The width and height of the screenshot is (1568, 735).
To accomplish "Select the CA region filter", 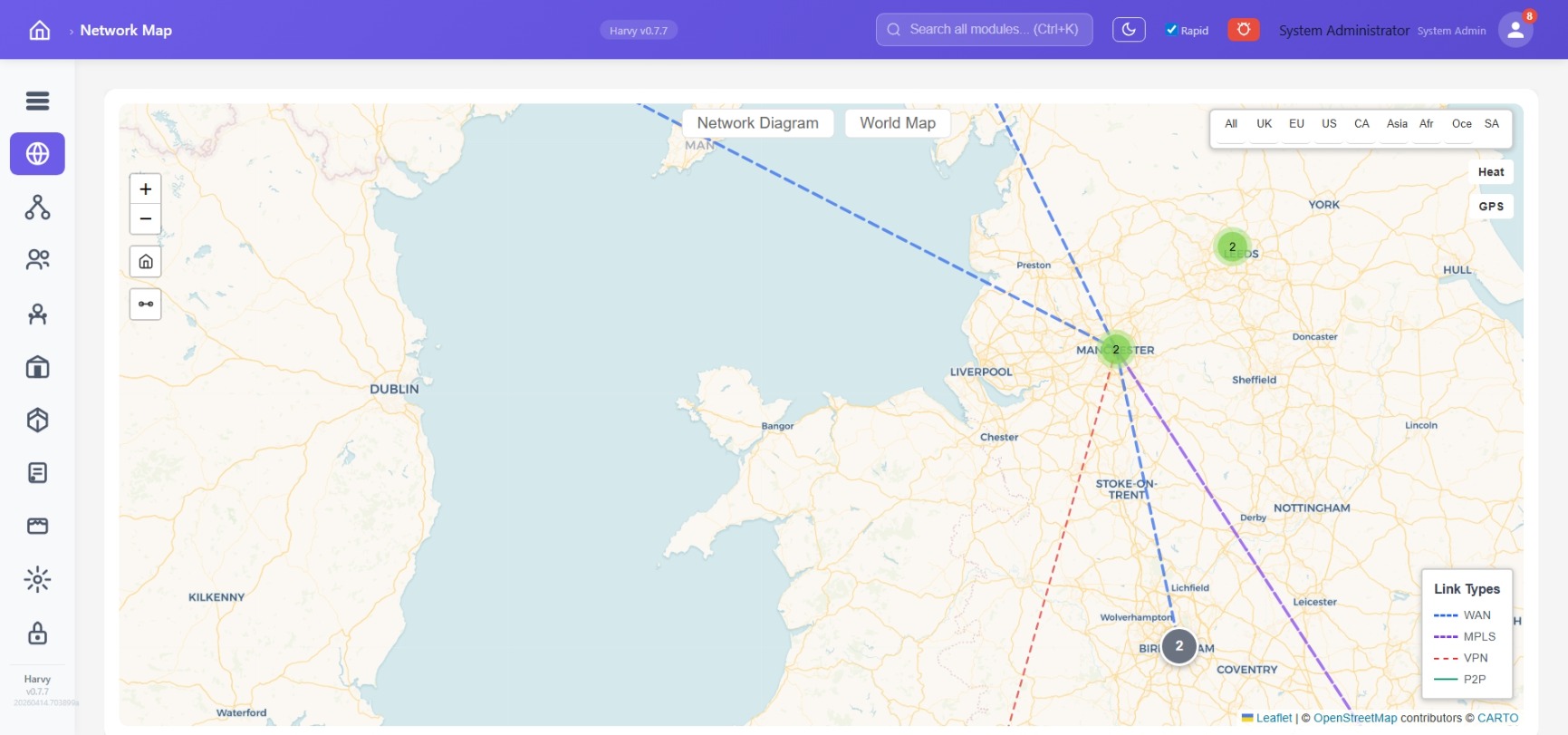I will tap(1361, 124).
